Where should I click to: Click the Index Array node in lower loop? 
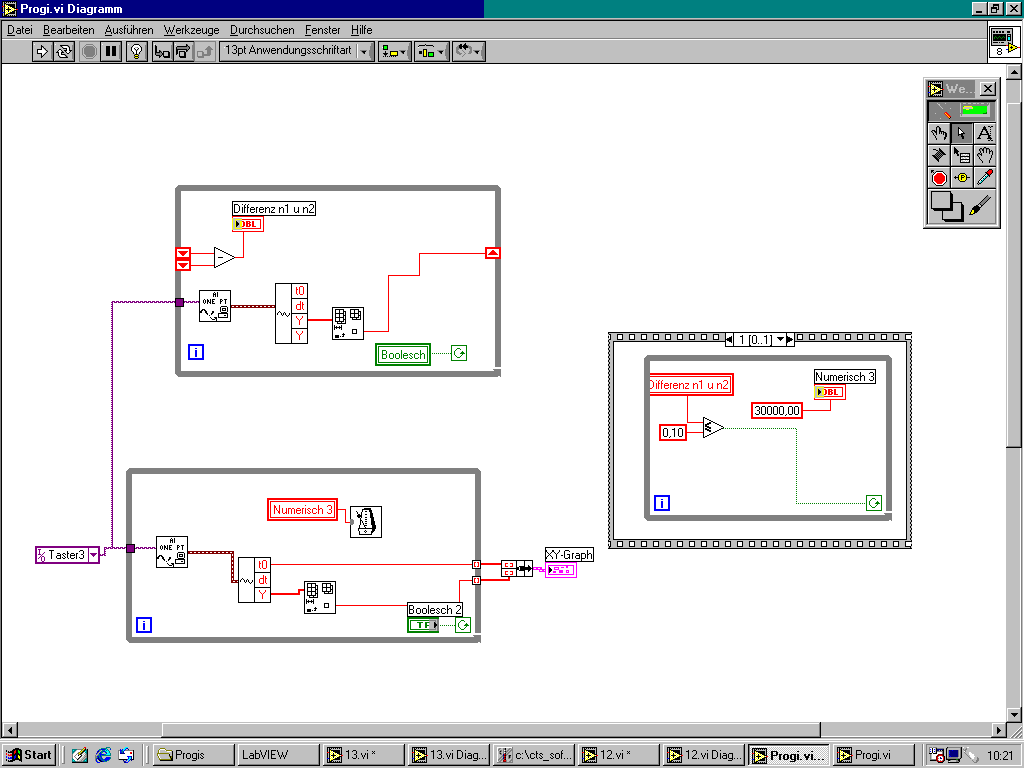pyautogui.click(x=320, y=598)
